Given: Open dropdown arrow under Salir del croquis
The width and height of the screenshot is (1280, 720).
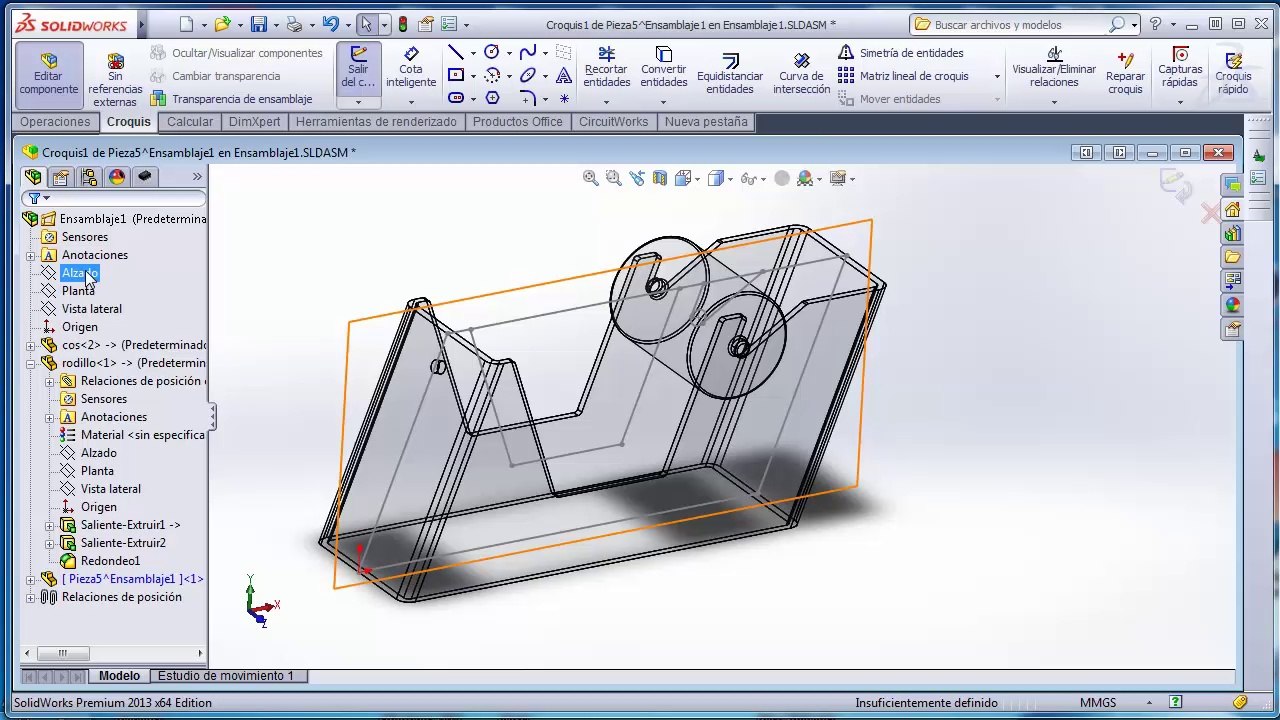Looking at the screenshot, I should (358, 102).
